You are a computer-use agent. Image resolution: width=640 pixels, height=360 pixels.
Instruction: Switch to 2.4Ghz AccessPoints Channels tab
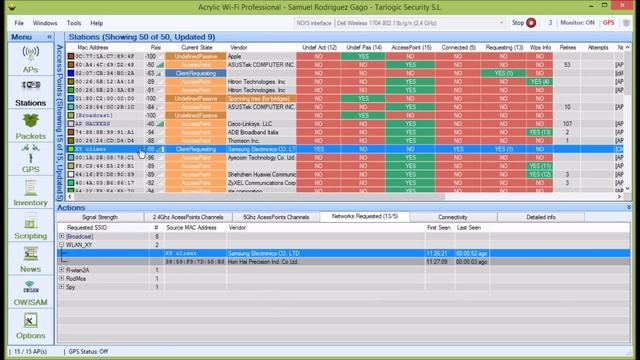point(188,217)
